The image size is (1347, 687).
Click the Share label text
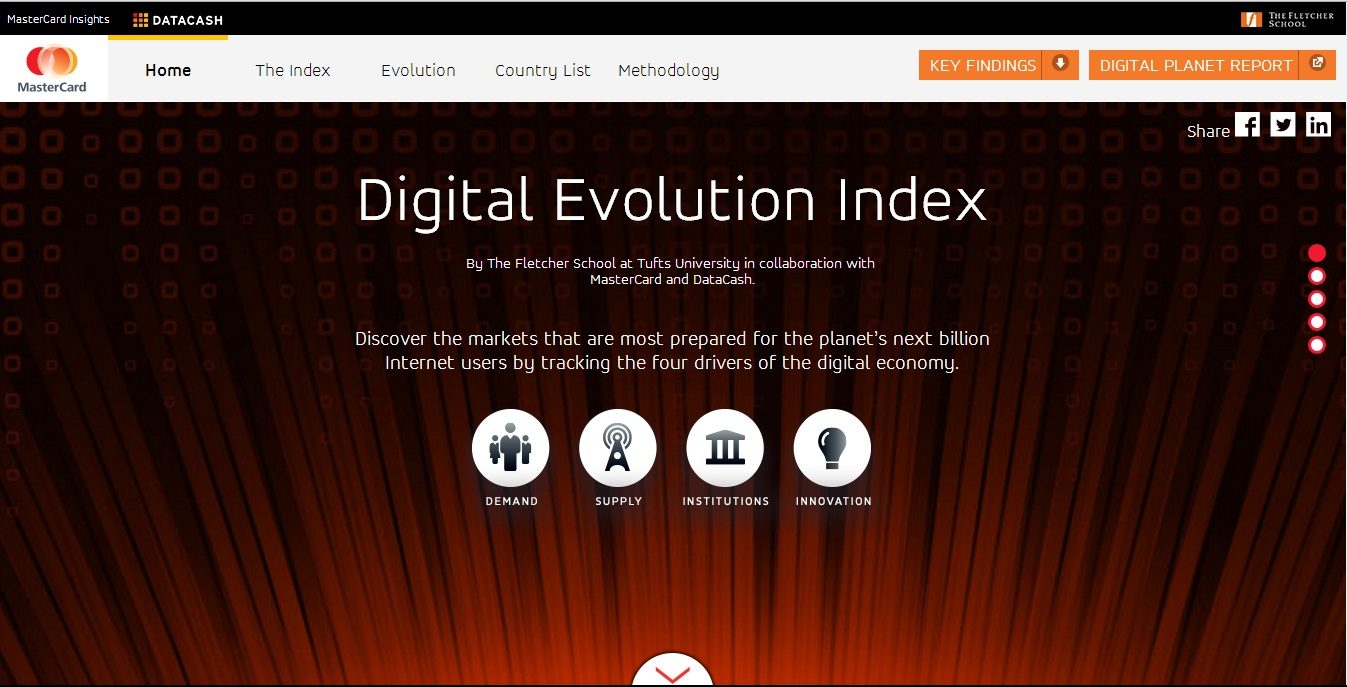click(x=1208, y=131)
